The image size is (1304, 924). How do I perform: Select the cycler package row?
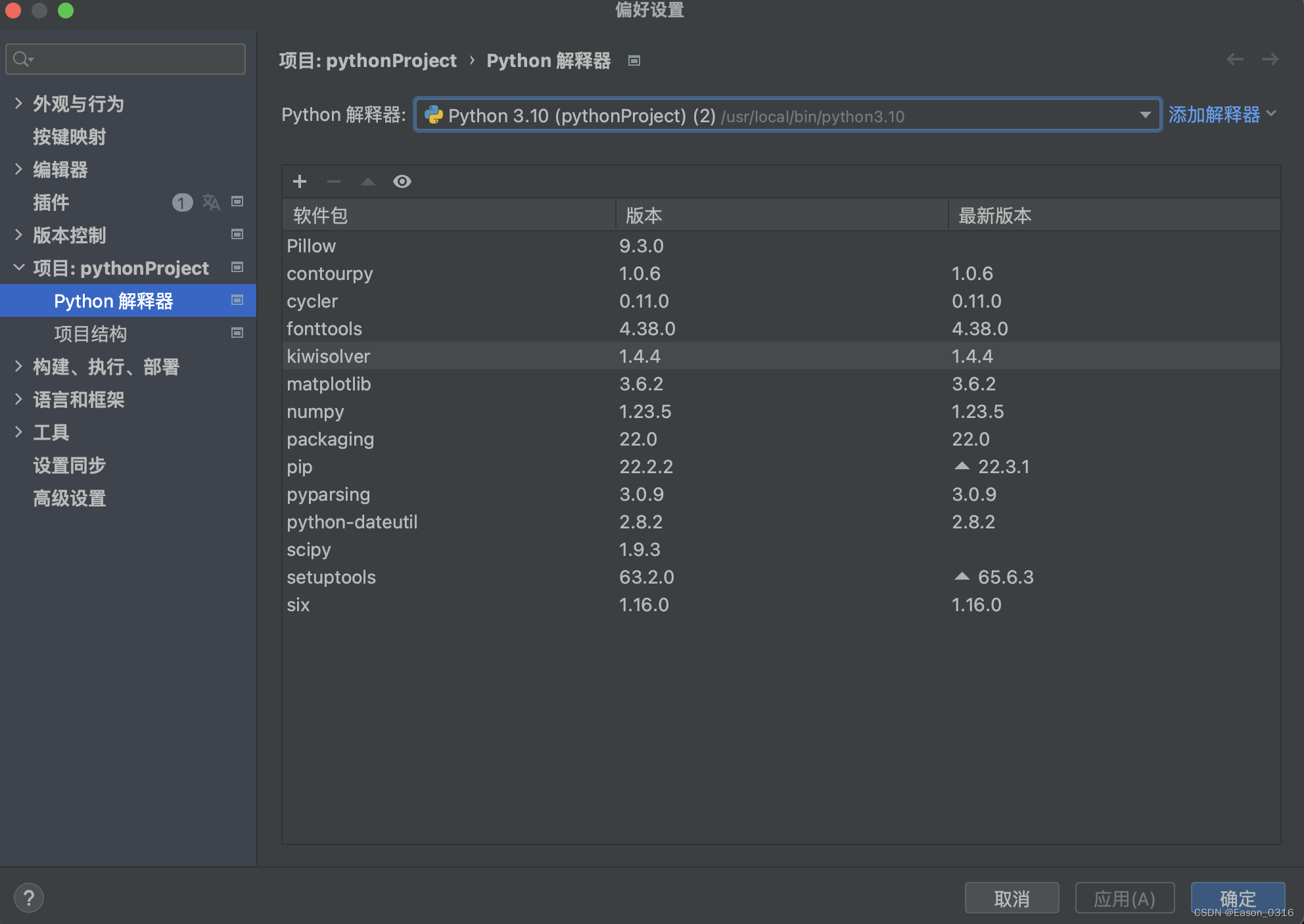[x=781, y=301]
